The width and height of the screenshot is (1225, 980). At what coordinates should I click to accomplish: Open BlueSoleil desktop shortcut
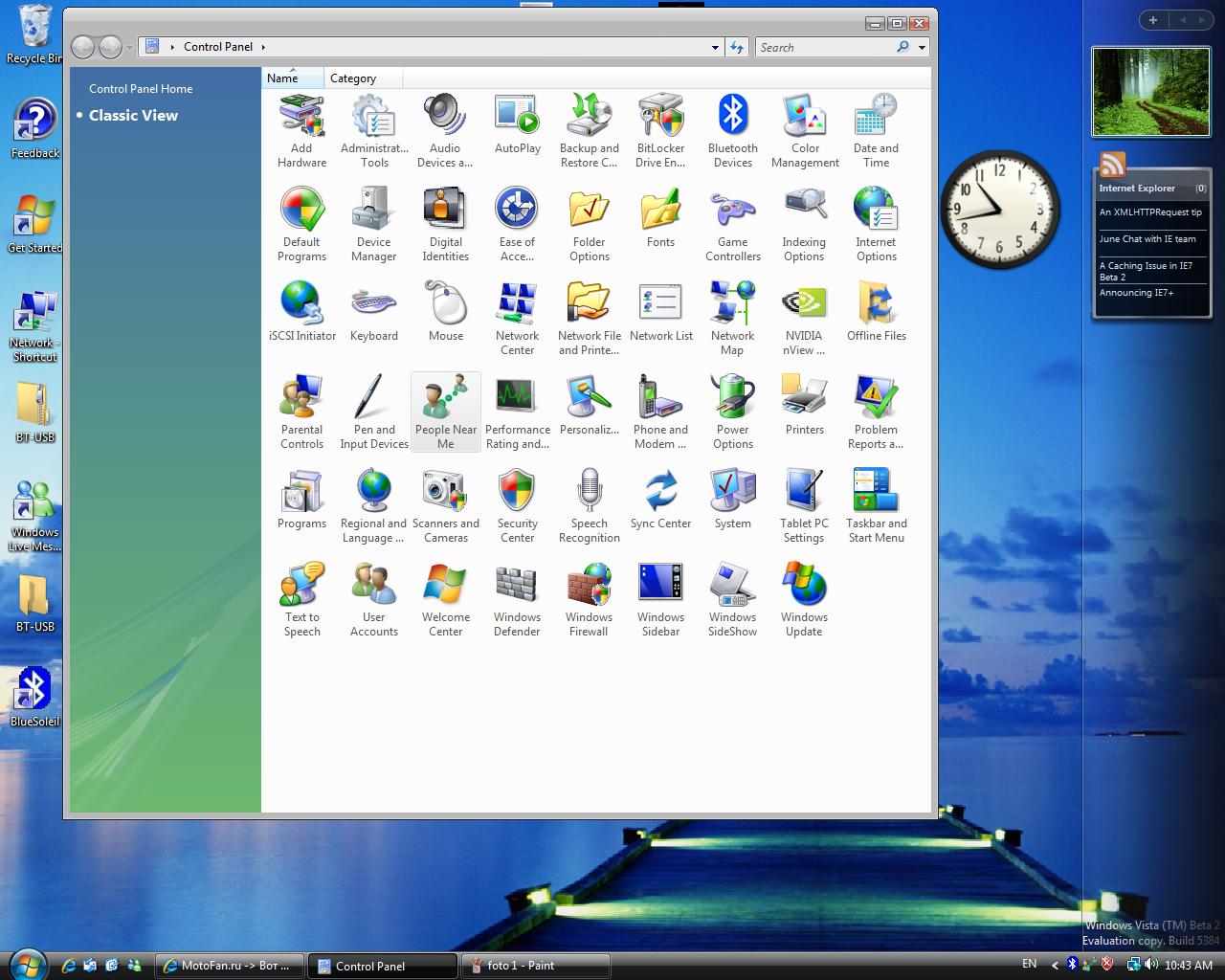click(34, 697)
